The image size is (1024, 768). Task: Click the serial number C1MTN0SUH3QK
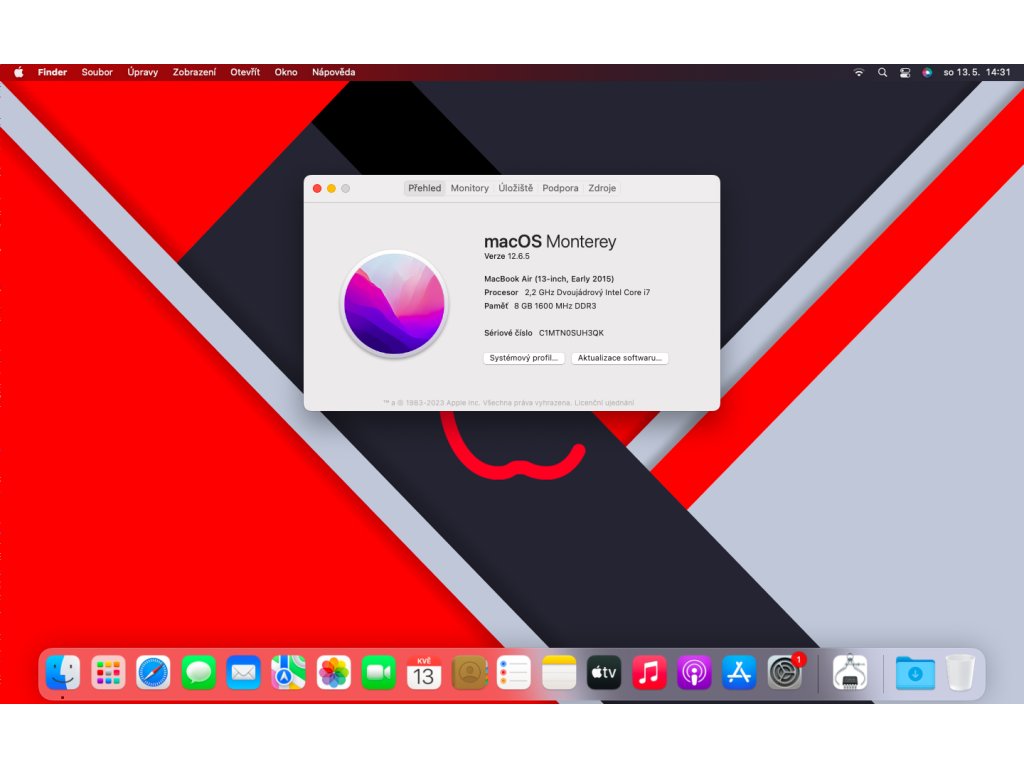tap(571, 333)
